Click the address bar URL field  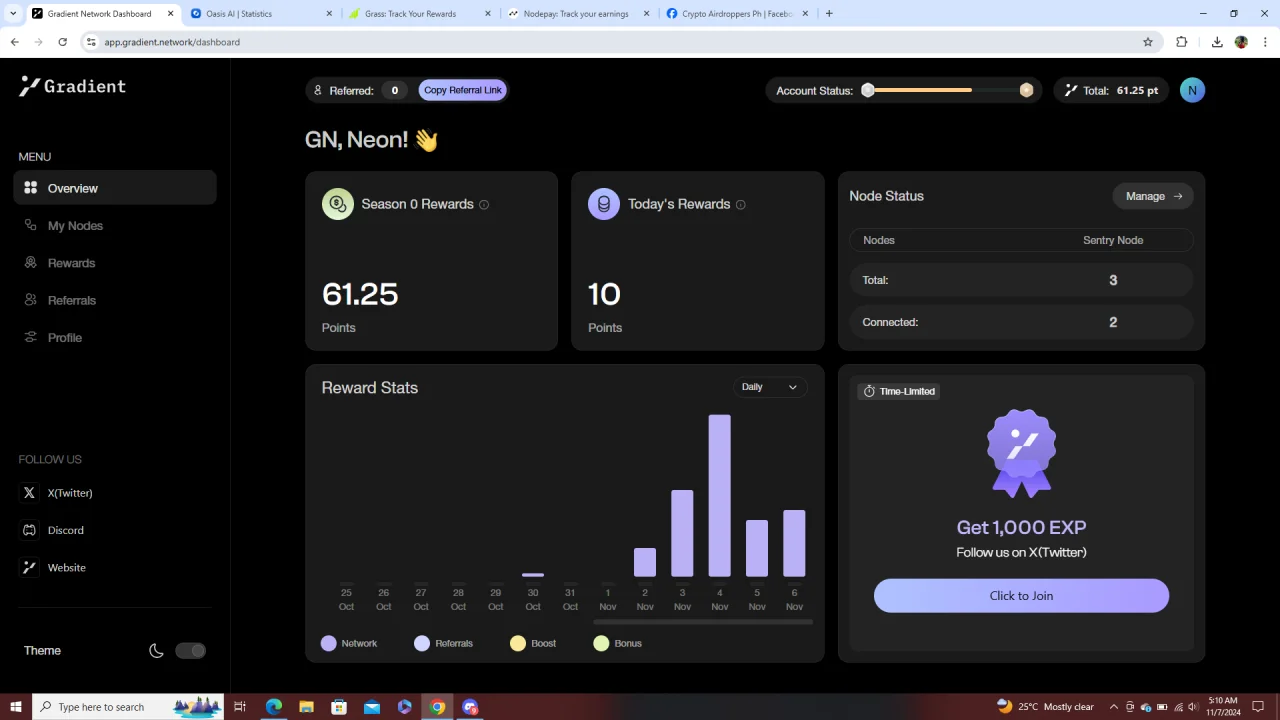pos(620,42)
